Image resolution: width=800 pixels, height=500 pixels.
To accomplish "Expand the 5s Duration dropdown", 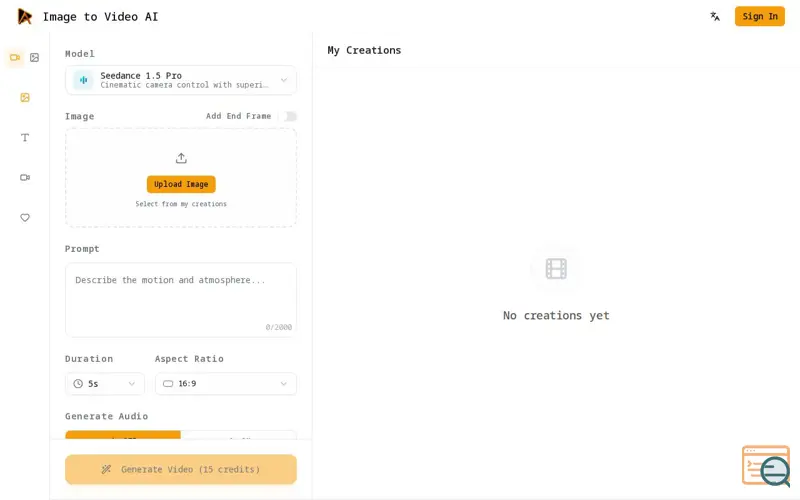I will click(105, 384).
